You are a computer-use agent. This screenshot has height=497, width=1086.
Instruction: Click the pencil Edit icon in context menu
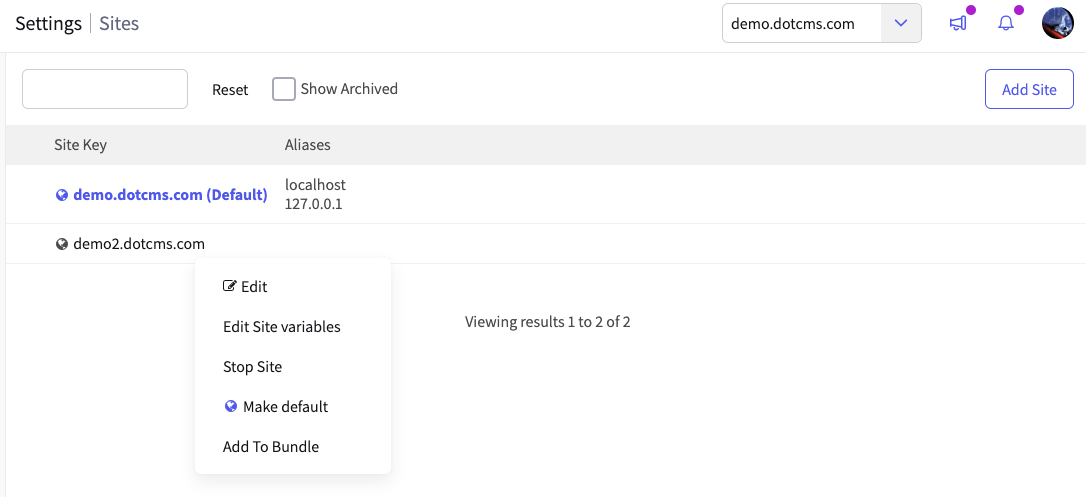[x=229, y=286]
